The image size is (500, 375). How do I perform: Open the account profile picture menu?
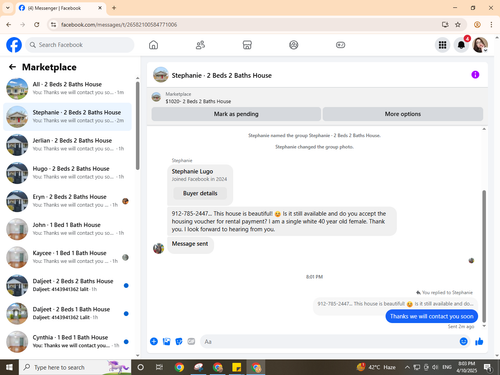[480, 45]
